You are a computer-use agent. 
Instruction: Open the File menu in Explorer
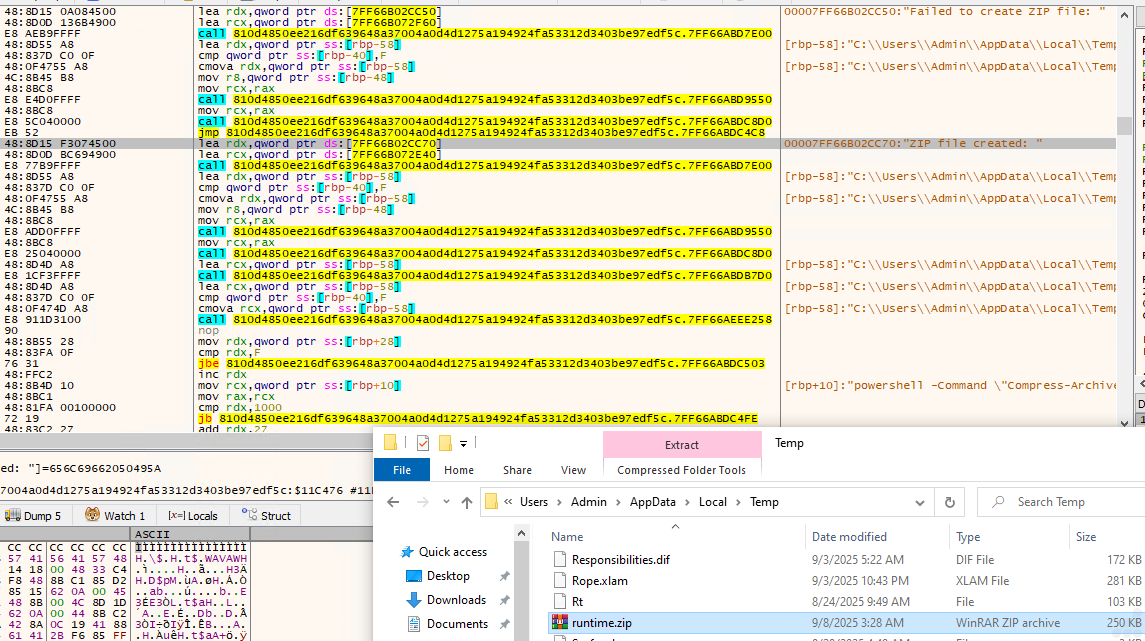402,470
